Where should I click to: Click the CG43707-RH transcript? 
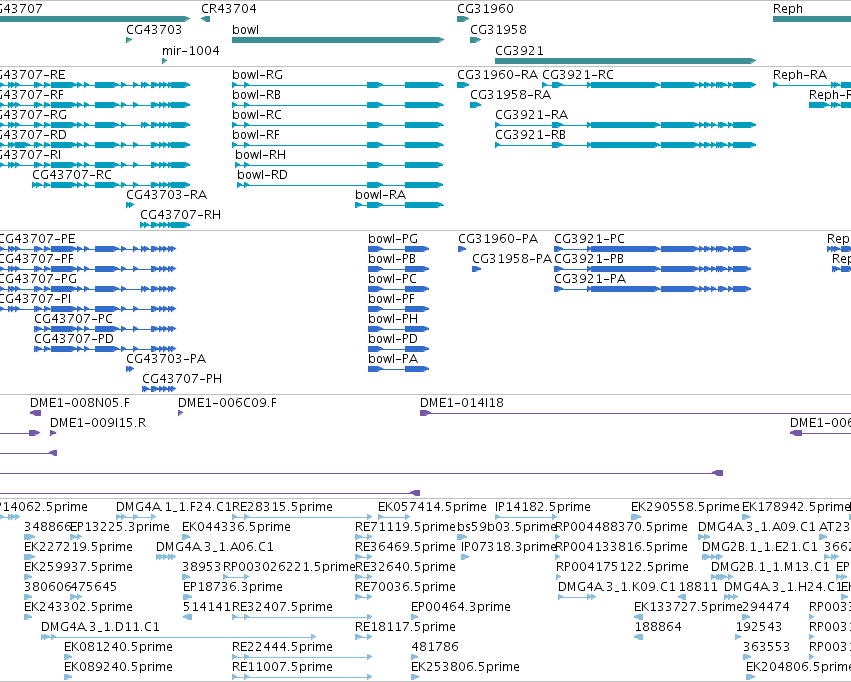click(165, 225)
